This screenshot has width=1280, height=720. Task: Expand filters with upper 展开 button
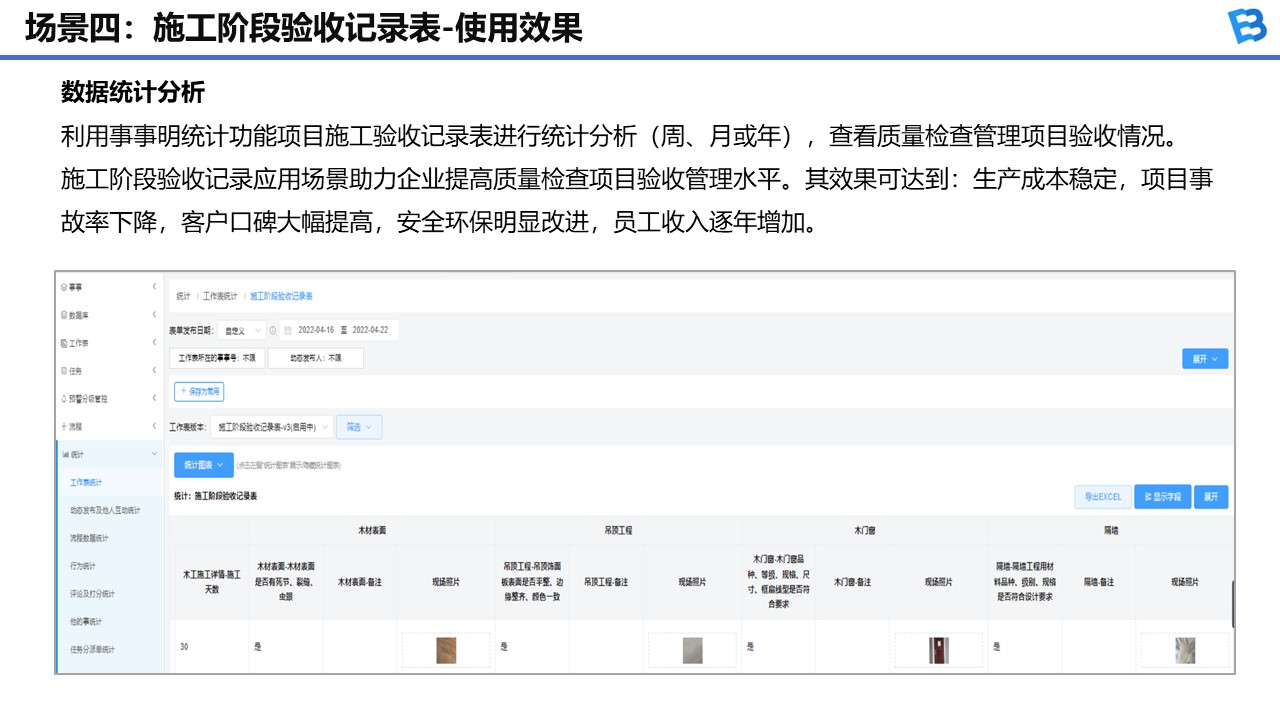click(x=1204, y=359)
